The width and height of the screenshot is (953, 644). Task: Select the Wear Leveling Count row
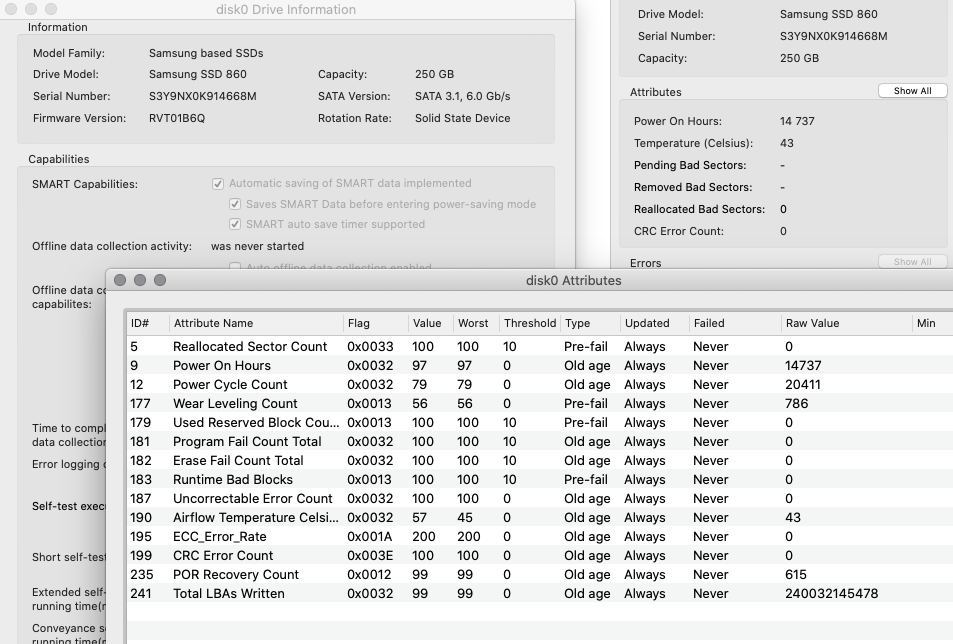540,403
